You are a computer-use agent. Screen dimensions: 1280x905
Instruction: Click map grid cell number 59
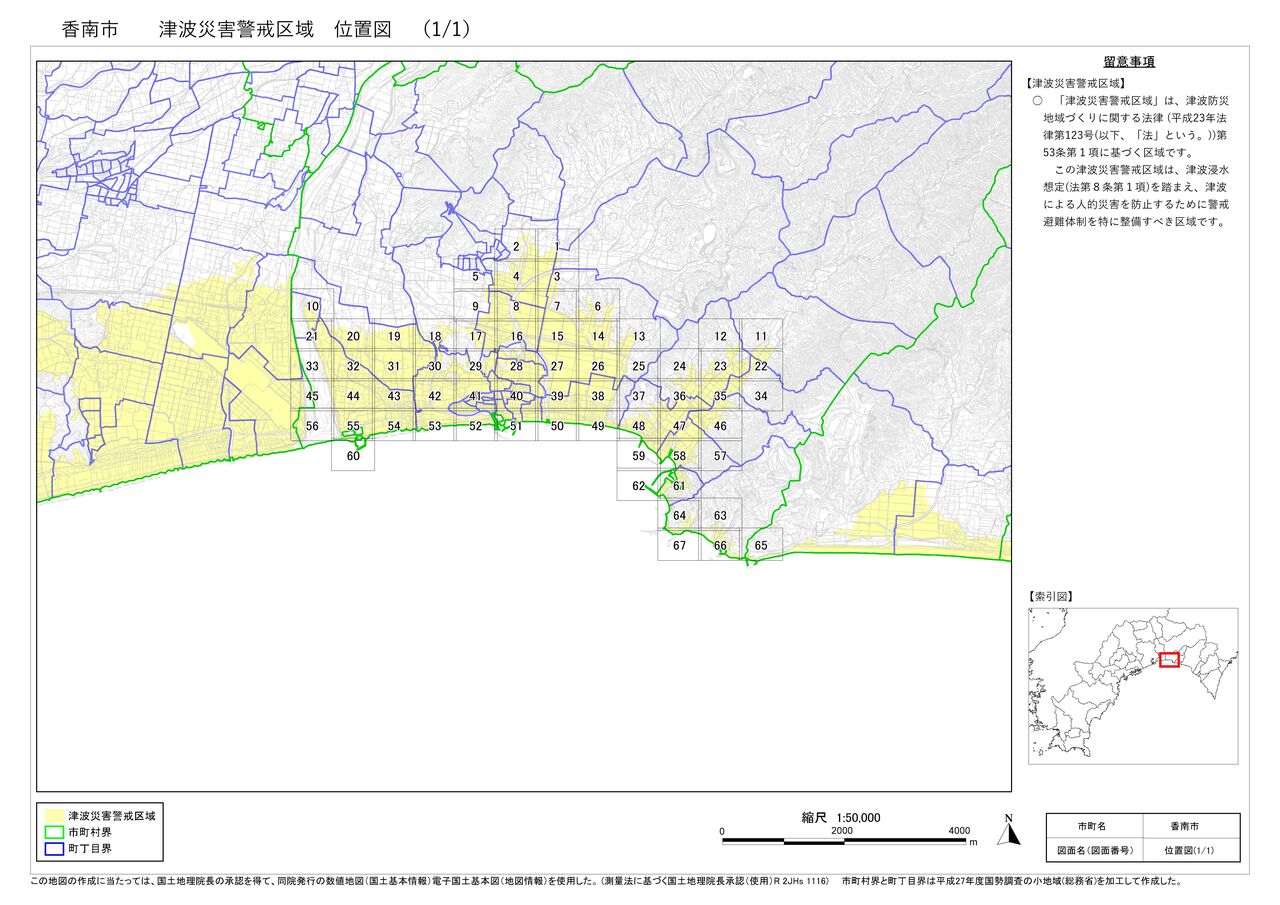[639, 456]
